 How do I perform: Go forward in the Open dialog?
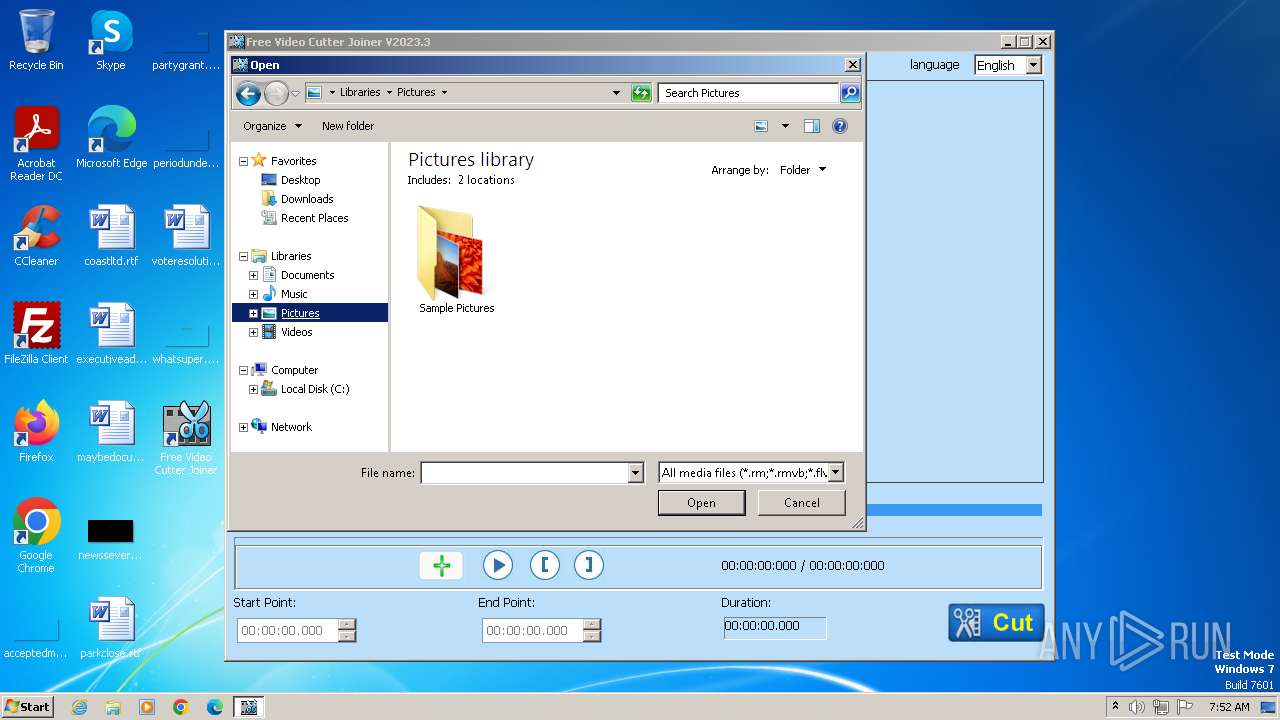(x=276, y=93)
